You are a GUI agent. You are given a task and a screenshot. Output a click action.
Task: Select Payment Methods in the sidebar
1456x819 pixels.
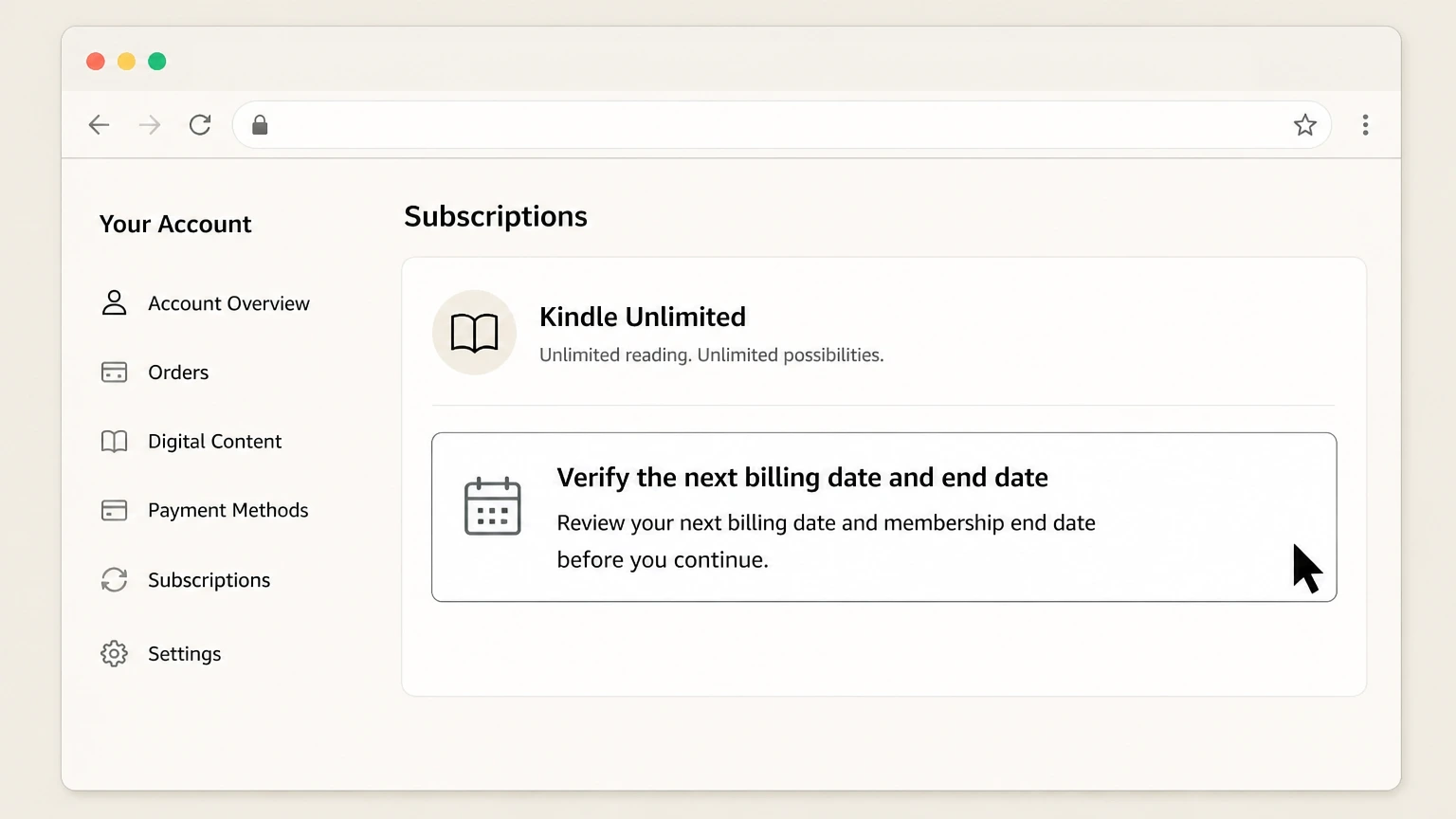pos(227,511)
